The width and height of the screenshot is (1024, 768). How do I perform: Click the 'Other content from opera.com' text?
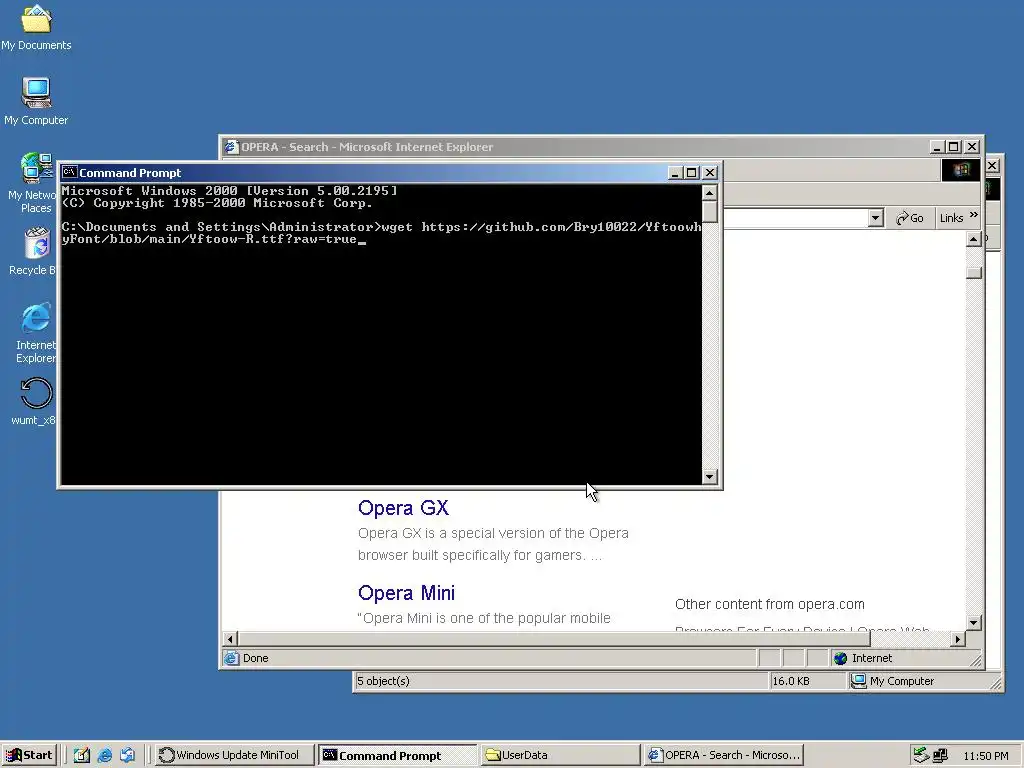tap(770, 604)
